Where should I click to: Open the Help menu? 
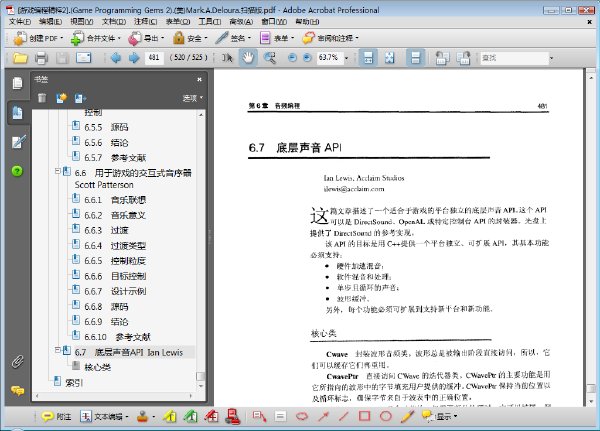pyautogui.click(x=307, y=22)
